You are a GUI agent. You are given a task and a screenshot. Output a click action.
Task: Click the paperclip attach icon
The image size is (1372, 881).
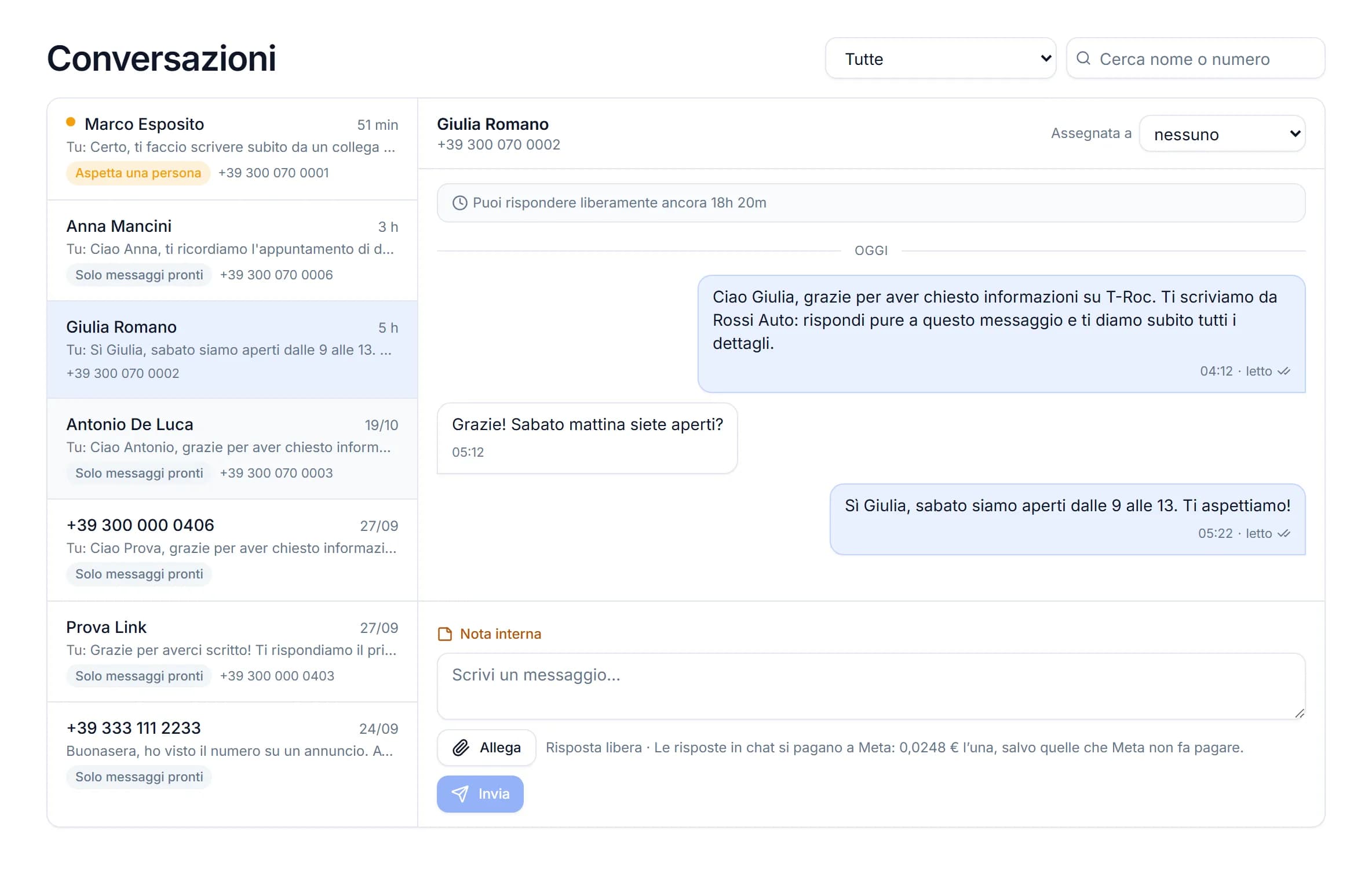[x=461, y=748]
